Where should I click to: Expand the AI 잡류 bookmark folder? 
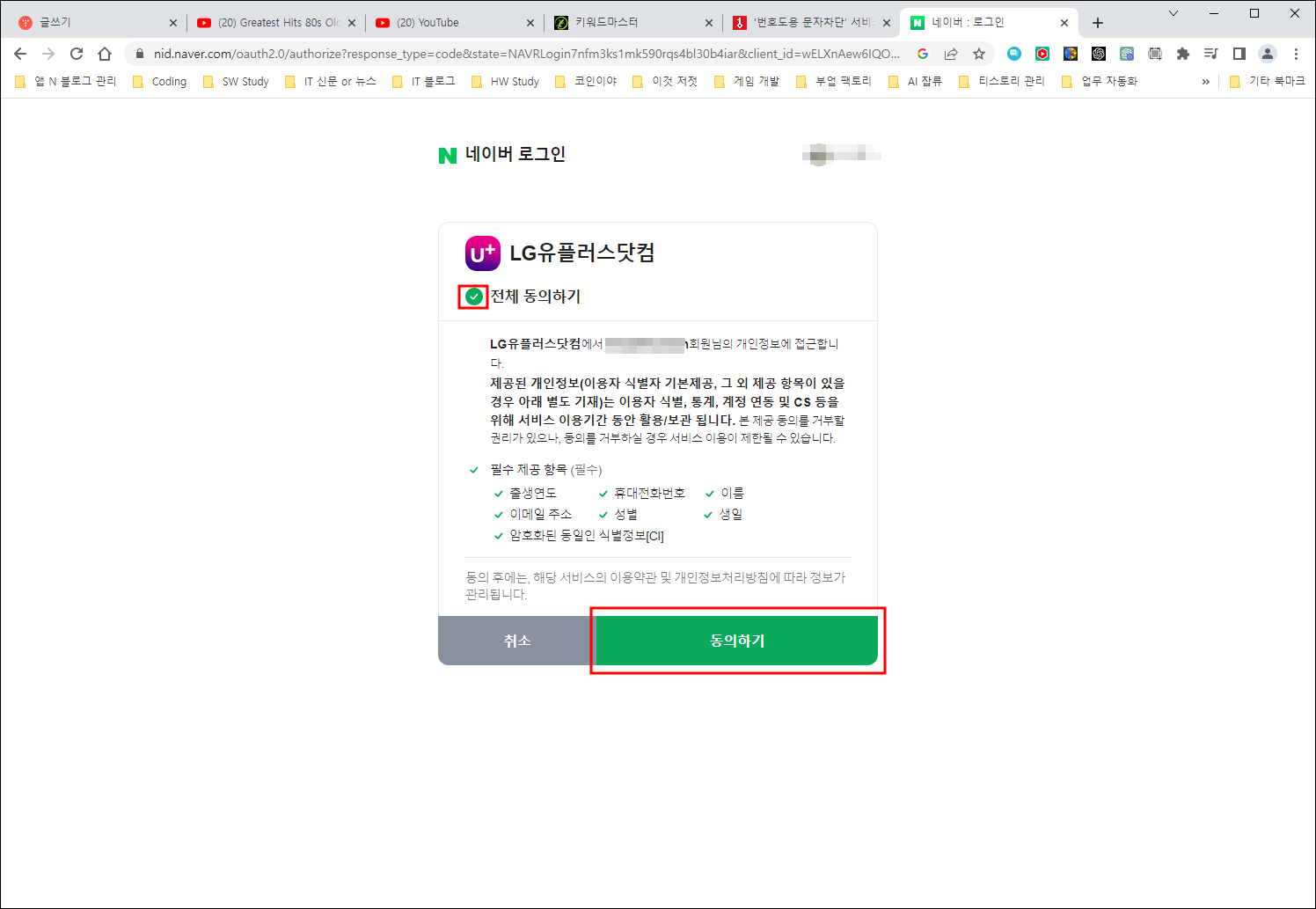(915, 82)
